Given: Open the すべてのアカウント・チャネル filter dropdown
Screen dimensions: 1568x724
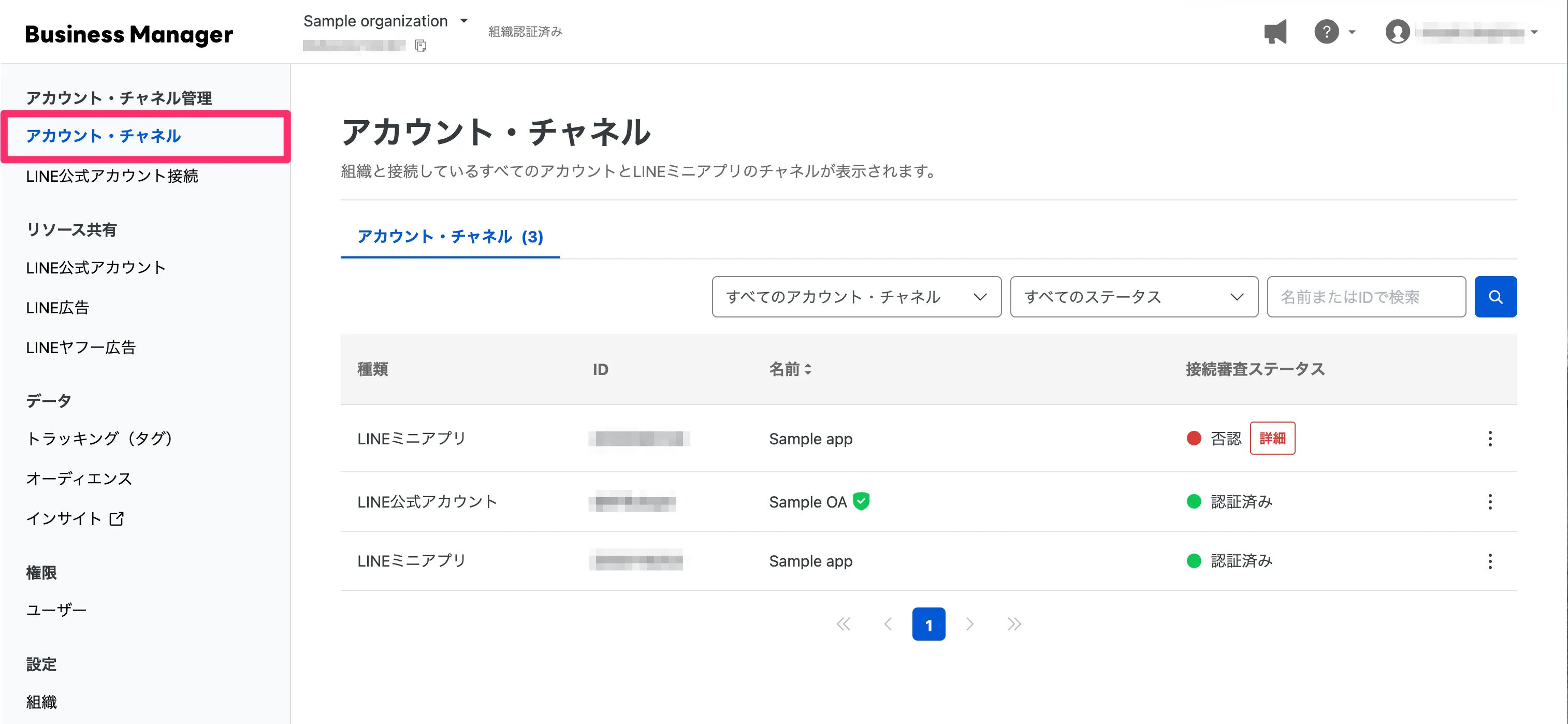Looking at the screenshot, I should pyautogui.click(x=856, y=297).
